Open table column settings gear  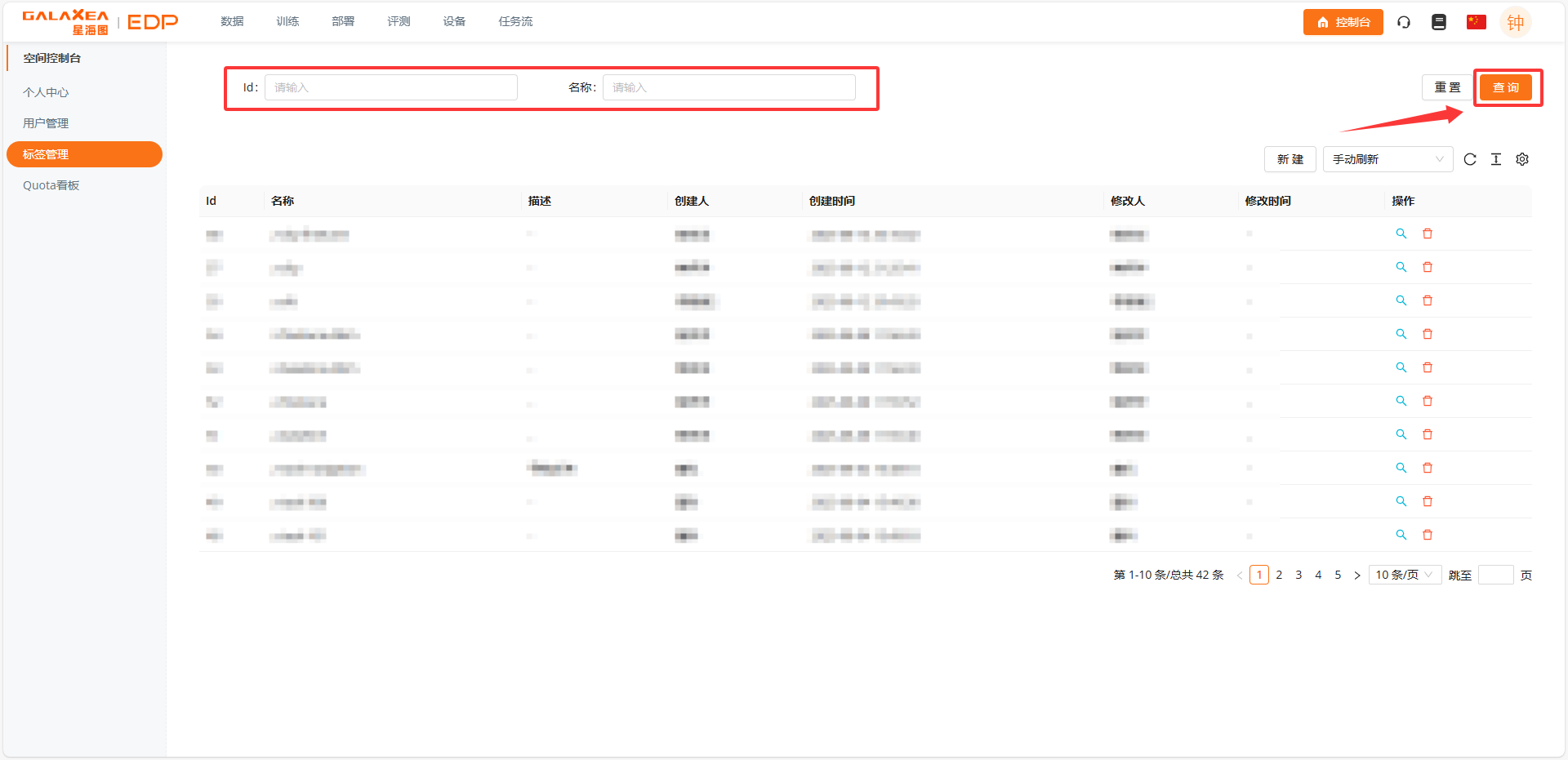1522,159
